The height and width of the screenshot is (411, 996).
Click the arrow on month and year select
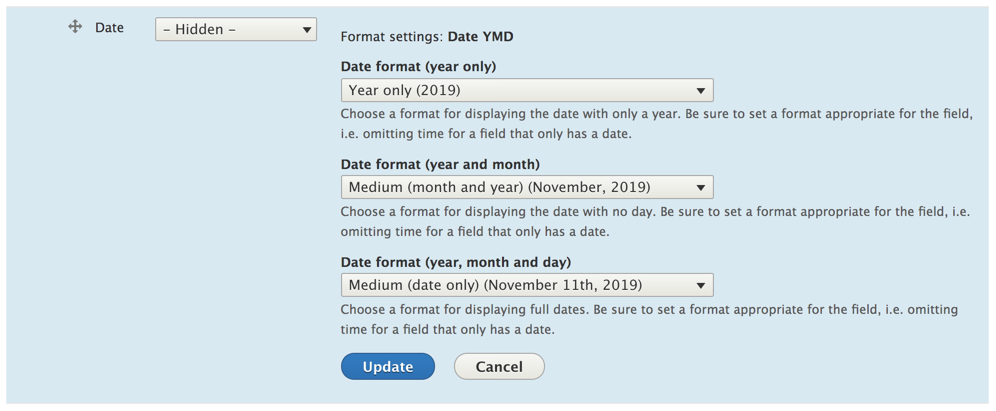700,187
